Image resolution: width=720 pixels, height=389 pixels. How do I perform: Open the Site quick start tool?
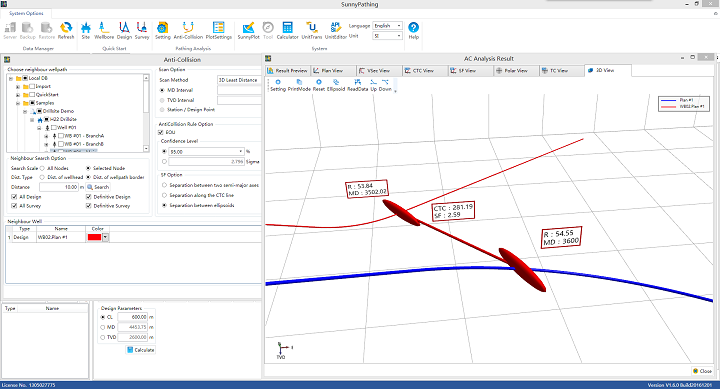[x=85, y=31]
